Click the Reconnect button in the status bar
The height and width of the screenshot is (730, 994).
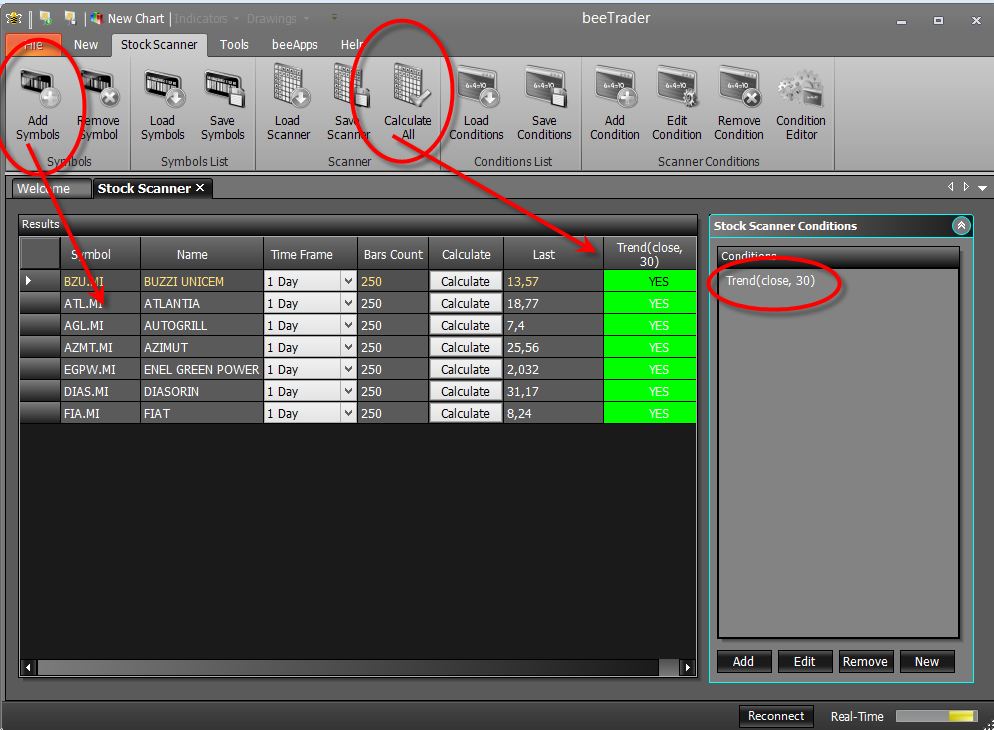coord(776,716)
